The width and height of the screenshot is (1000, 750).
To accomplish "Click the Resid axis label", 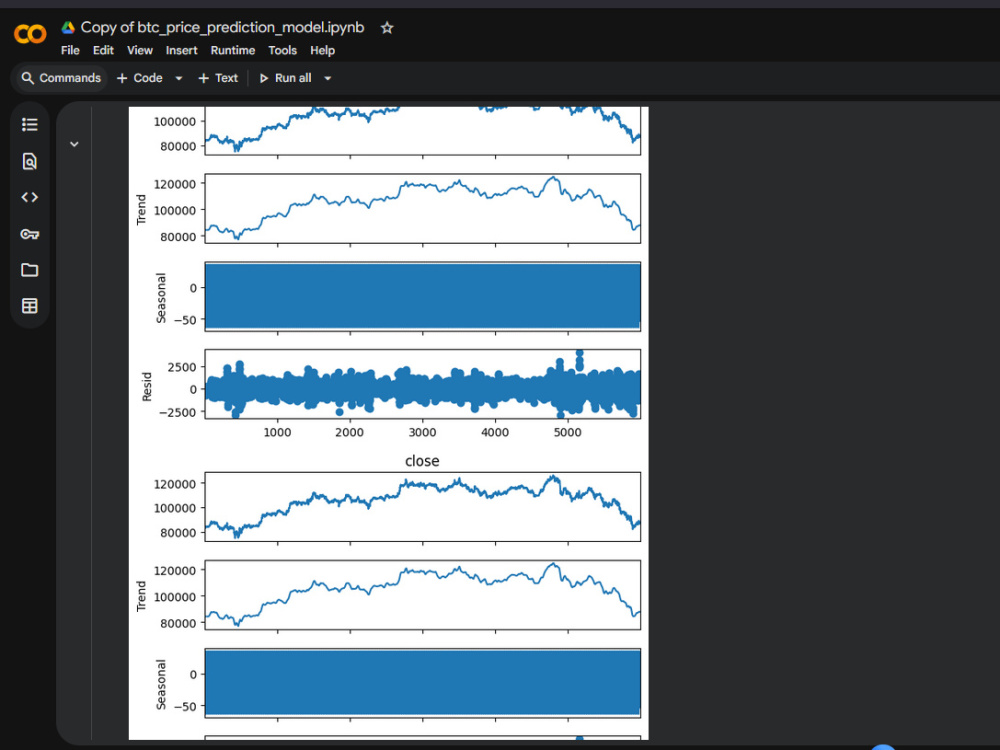I will pos(147,386).
